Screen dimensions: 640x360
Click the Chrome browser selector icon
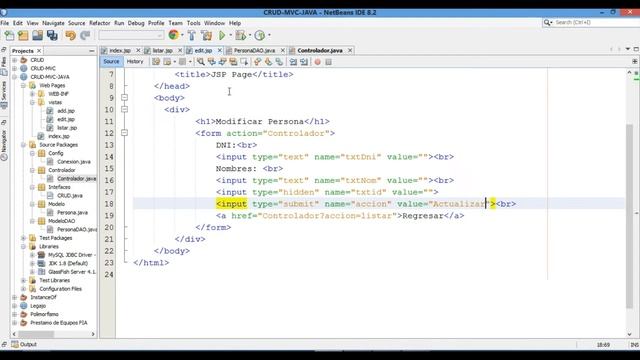[173, 36]
